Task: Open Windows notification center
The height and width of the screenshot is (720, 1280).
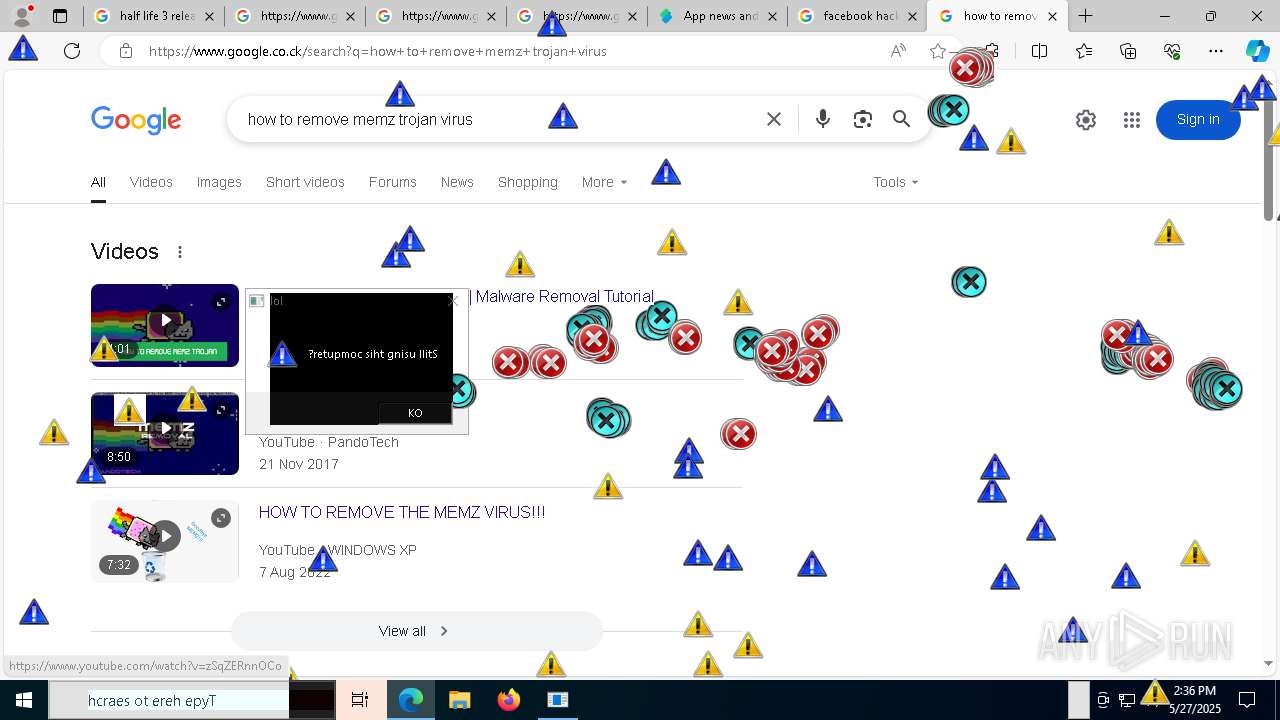Action: pyautogui.click(x=1247, y=700)
